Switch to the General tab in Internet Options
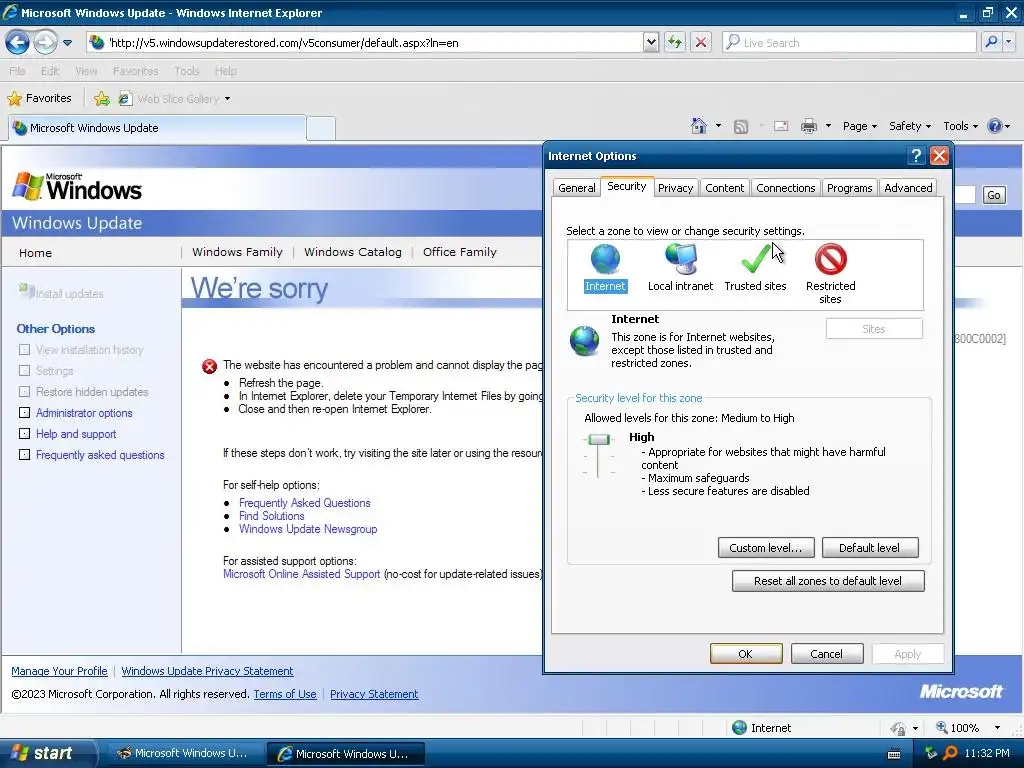 pyautogui.click(x=577, y=188)
